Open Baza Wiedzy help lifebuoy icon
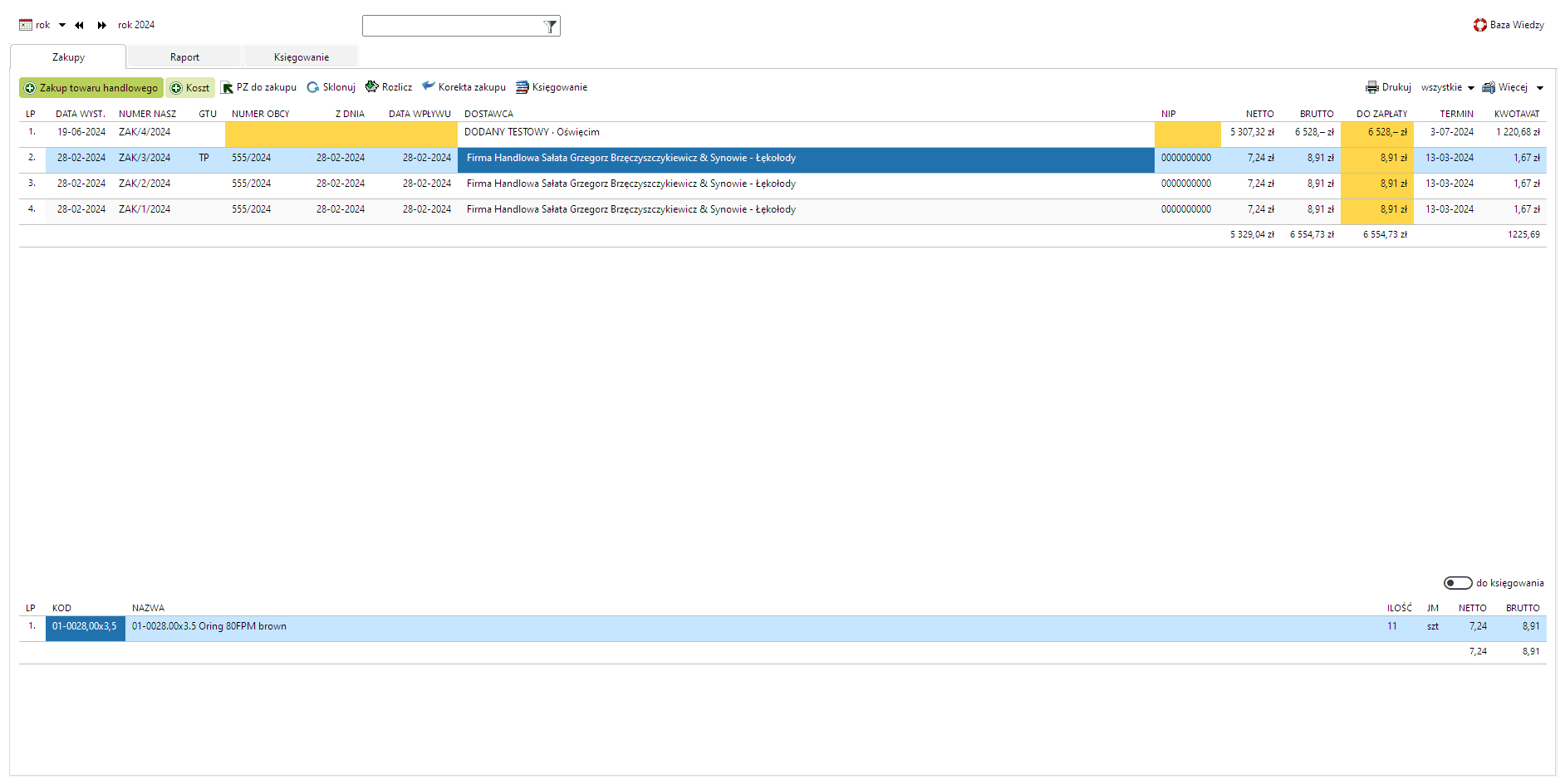Screen dimensions: 1565x784 (1480, 25)
